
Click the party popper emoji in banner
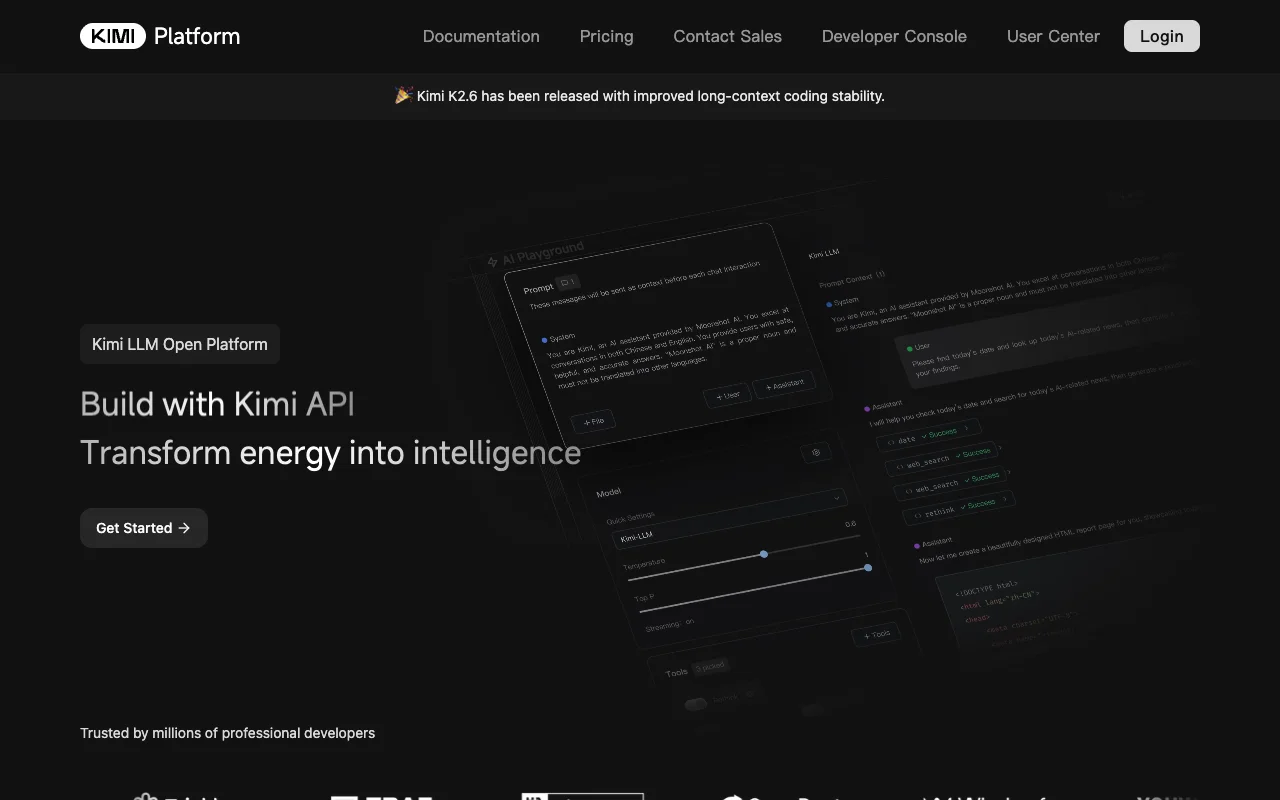click(x=404, y=96)
